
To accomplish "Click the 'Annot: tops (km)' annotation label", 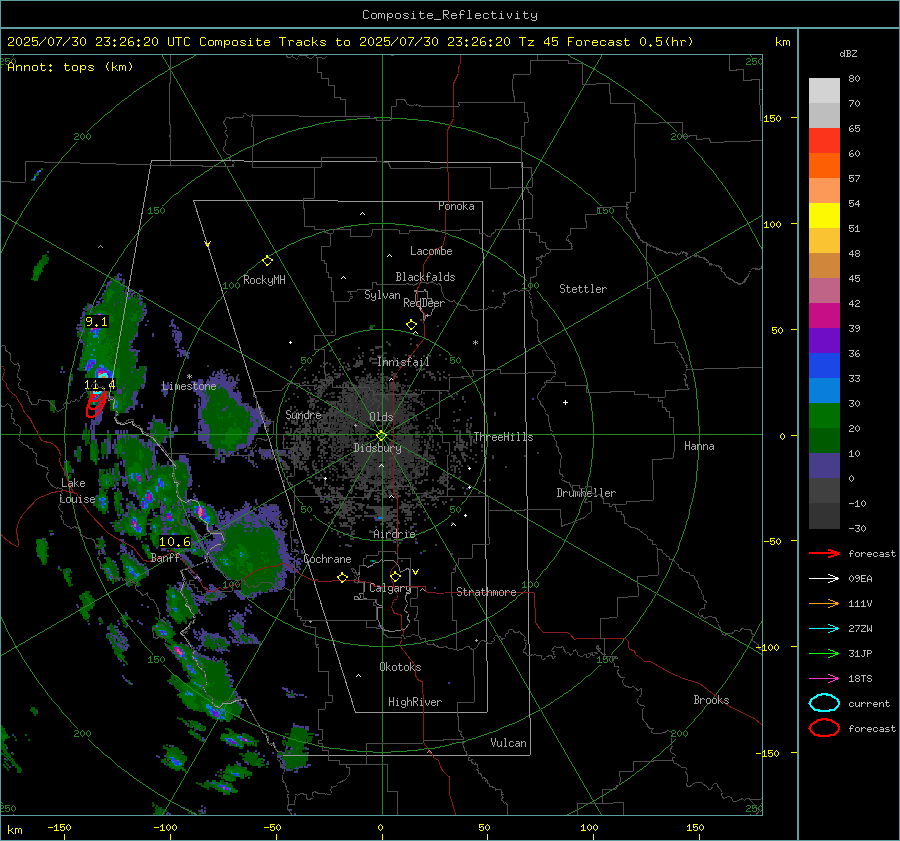I will 70,67.
